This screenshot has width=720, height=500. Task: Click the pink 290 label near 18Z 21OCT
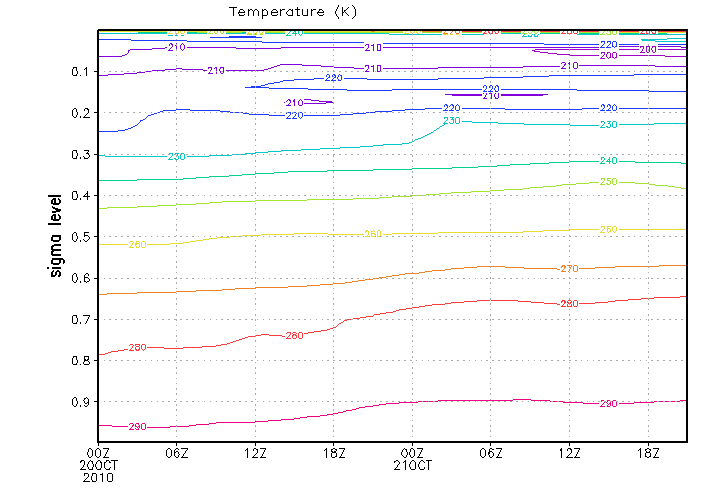coord(608,404)
